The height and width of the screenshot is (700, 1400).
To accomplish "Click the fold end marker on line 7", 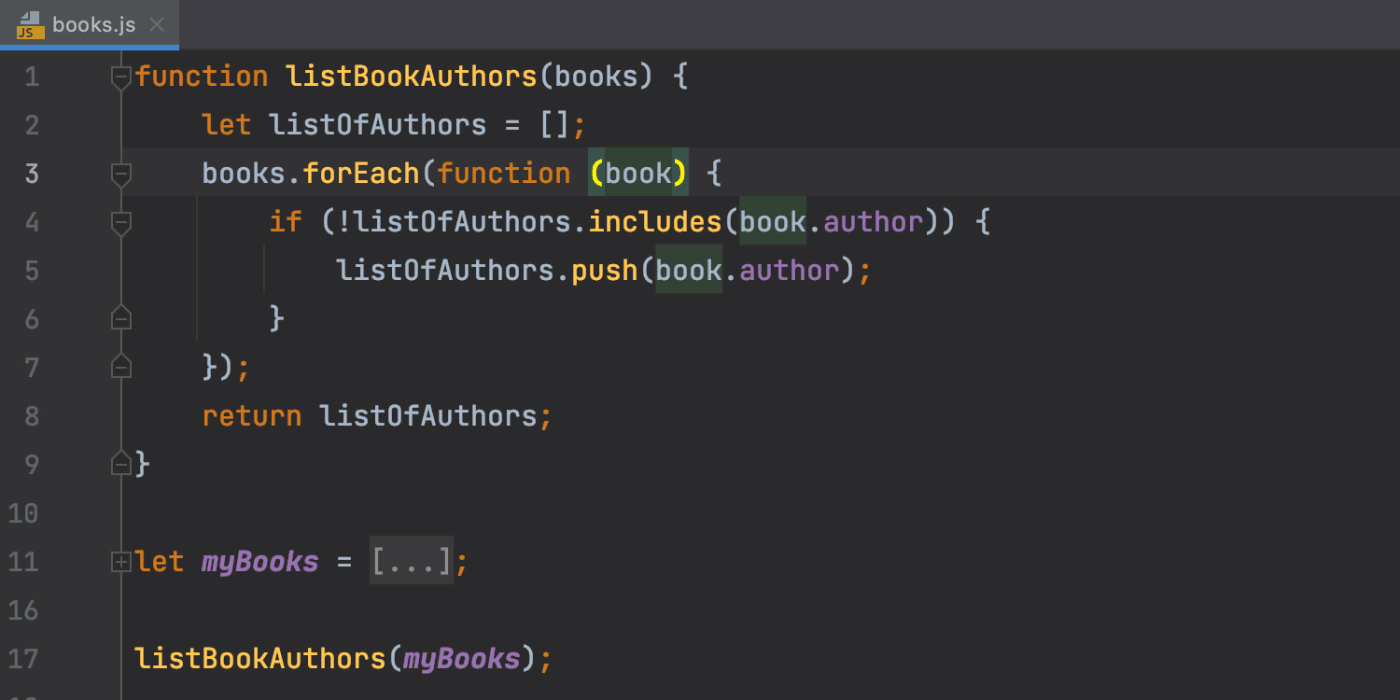I will [x=121, y=367].
